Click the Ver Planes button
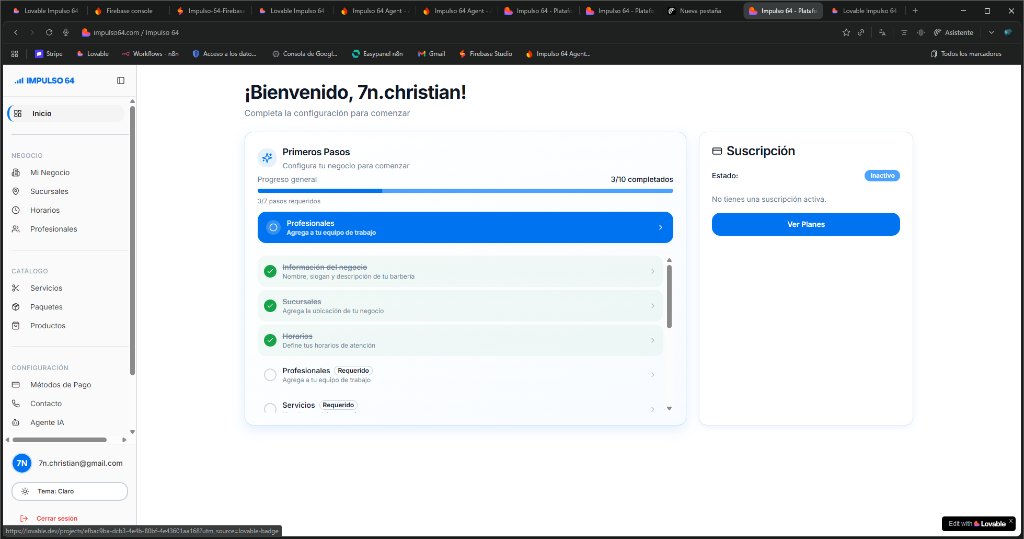This screenshot has width=1024, height=539. pyautogui.click(x=805, y=224)
